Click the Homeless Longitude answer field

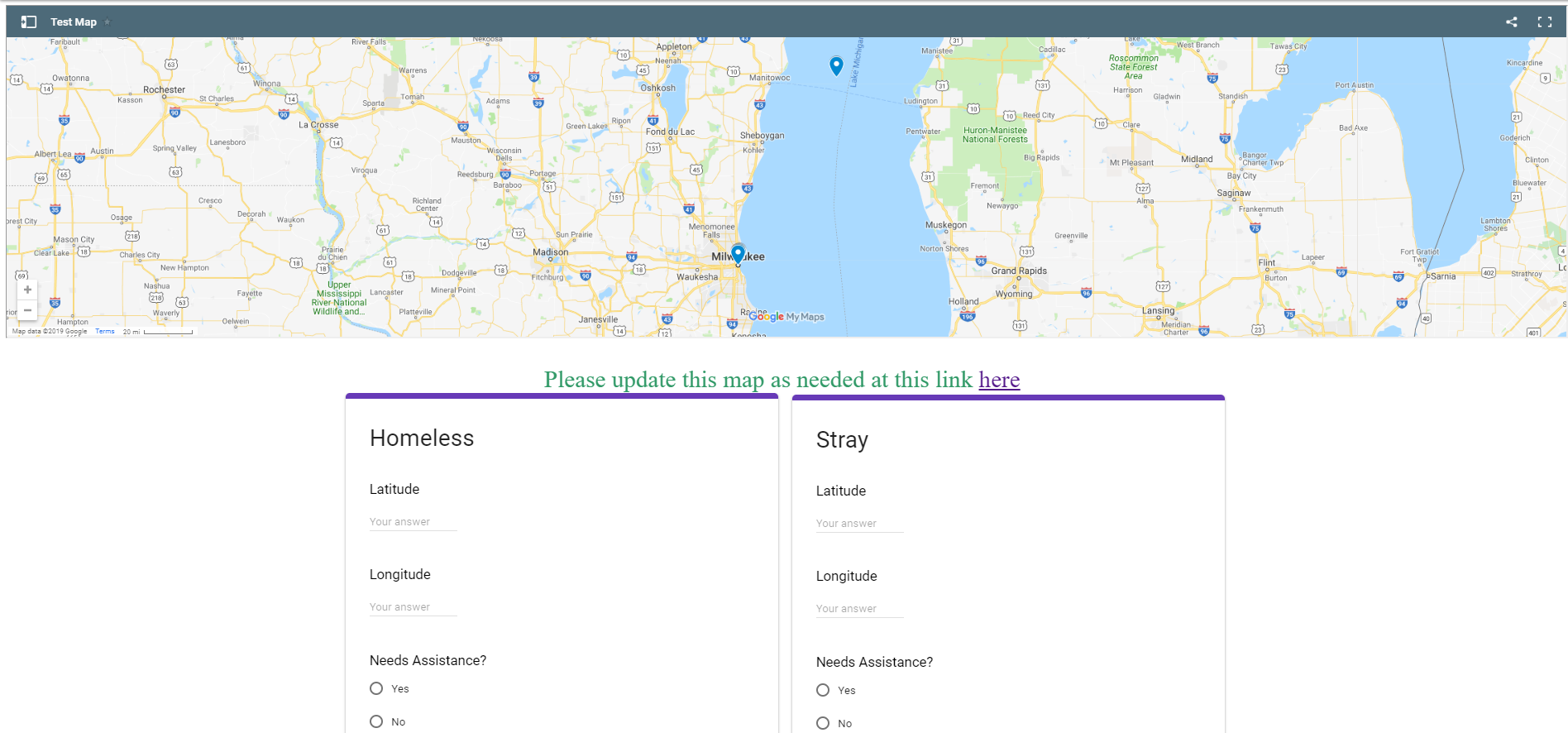413,607
